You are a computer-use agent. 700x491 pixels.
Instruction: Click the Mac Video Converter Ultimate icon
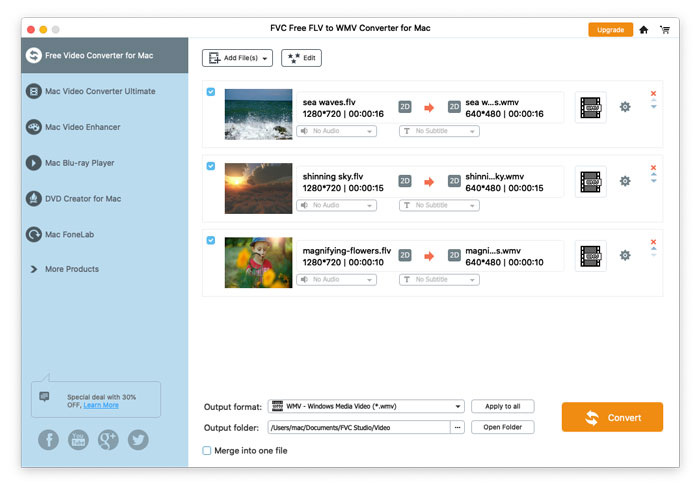(x=33, y=91)
